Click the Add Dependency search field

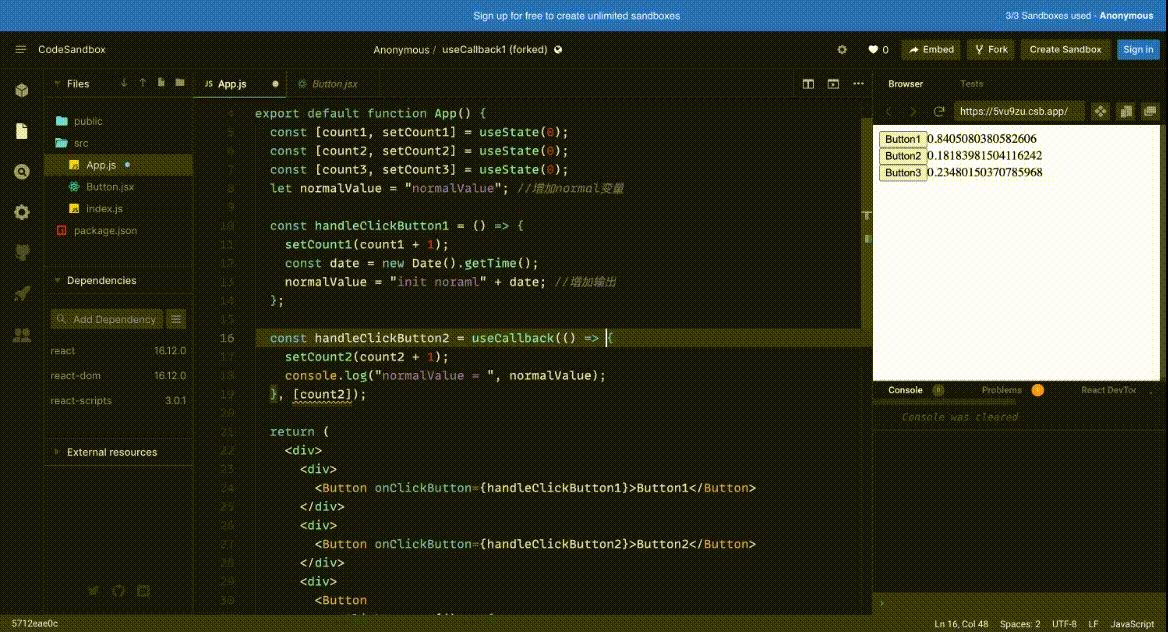click(x=107, y=319)
